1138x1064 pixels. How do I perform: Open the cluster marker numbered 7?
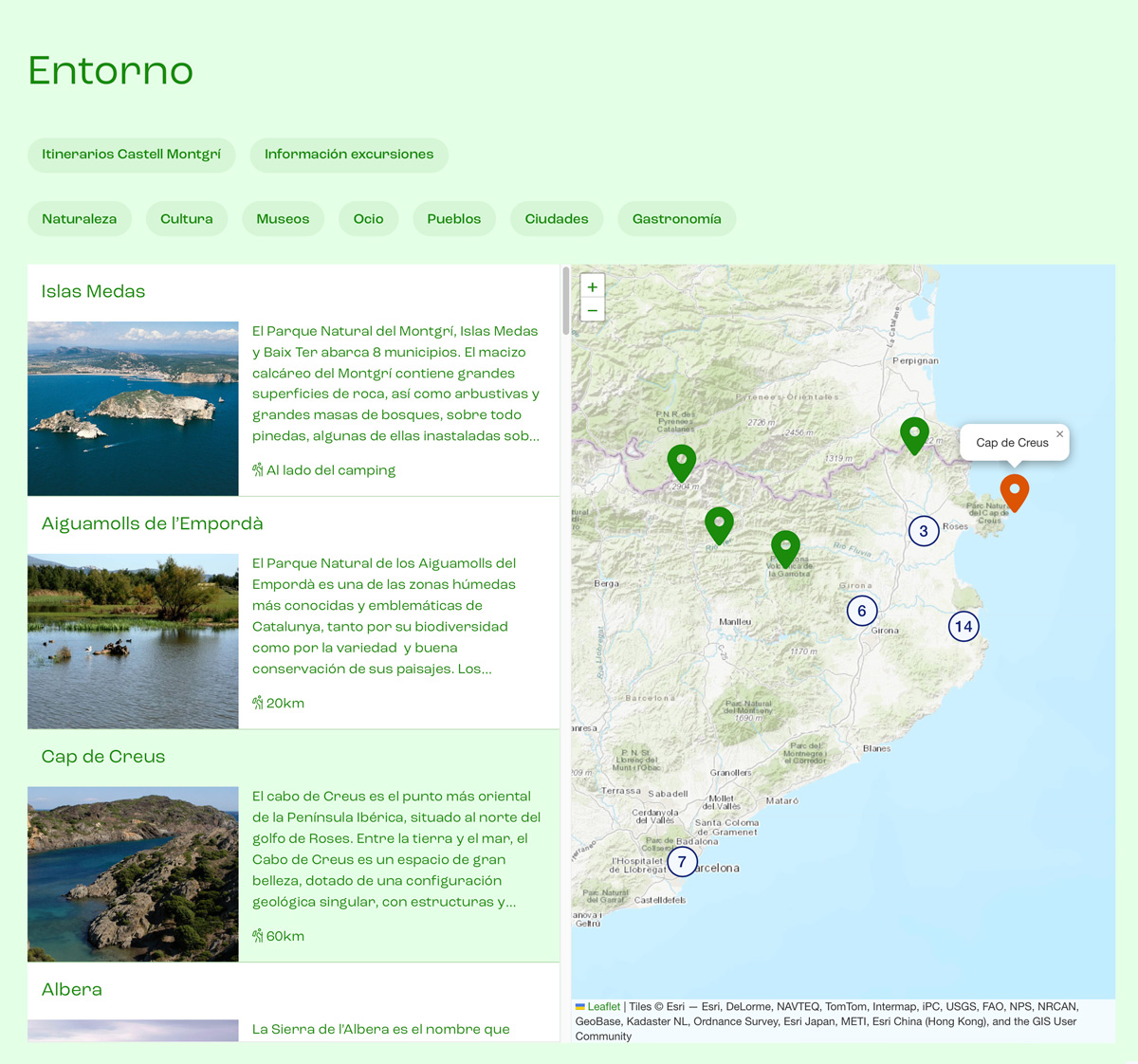point(682,862)
